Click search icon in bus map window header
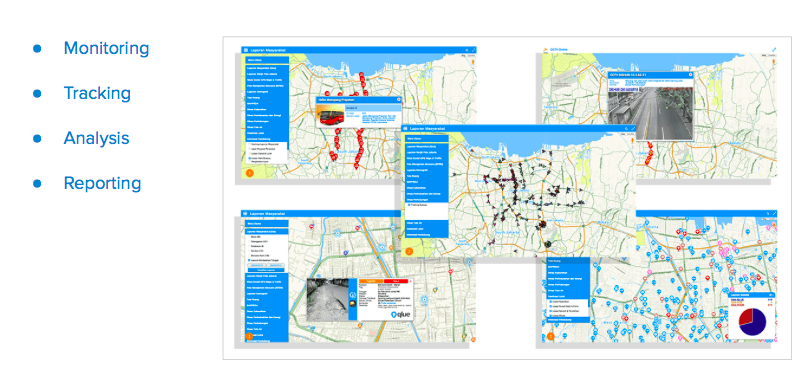Image resolution: width=805 pixels, height=368 pixels. (x=466, y=50)
